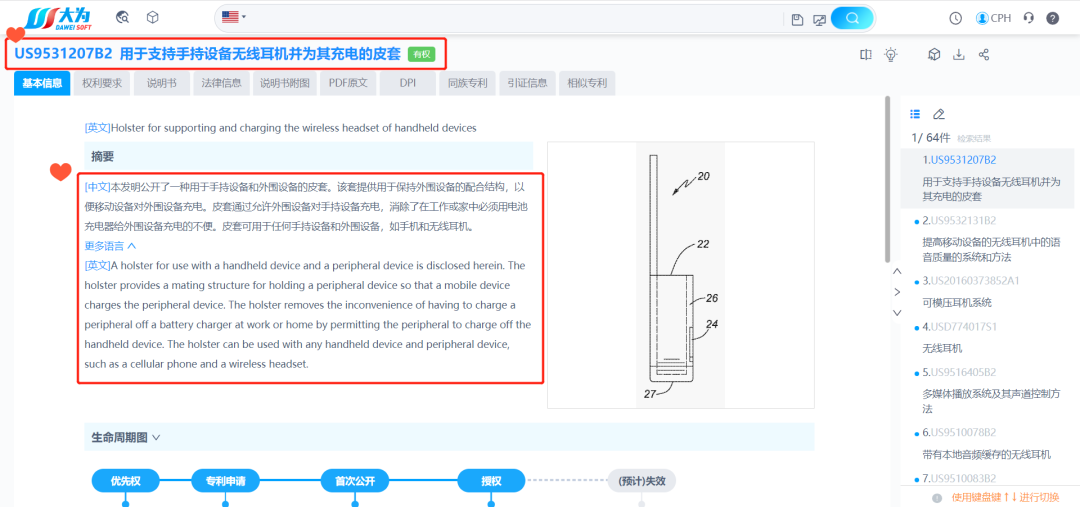Image resolution: width=1080 pixels, height=507 pixels.
Task: Click the 摘要 section header
Action: tap(309, 156)
